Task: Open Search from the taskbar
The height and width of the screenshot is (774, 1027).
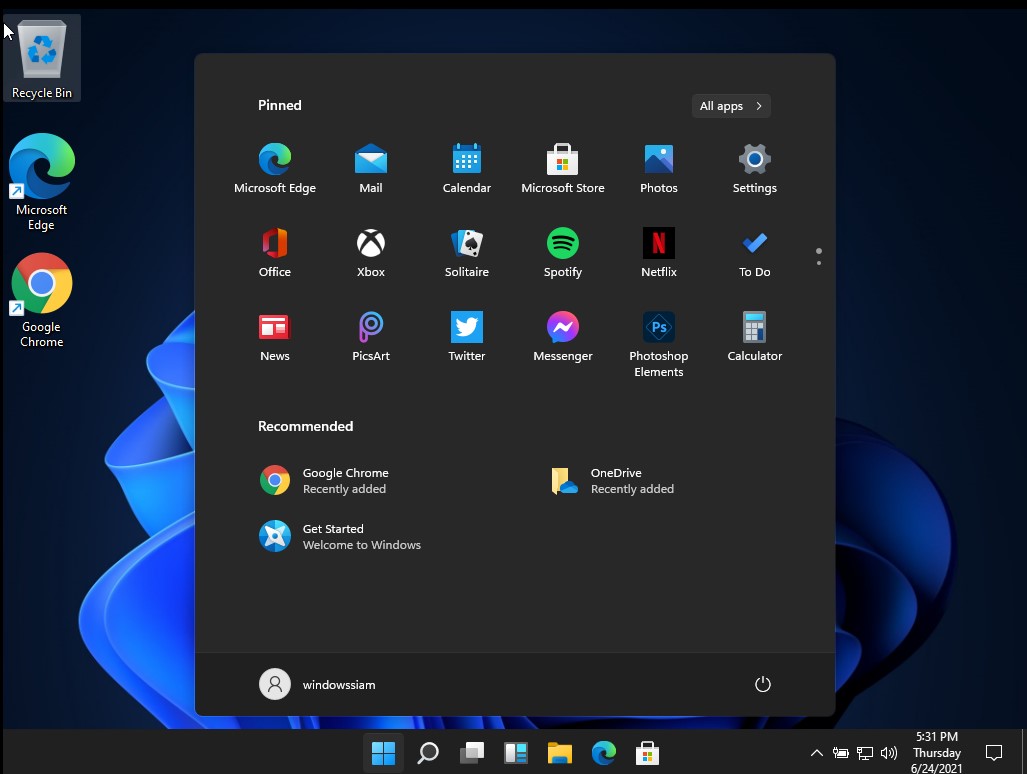Action: click(427, 752)
